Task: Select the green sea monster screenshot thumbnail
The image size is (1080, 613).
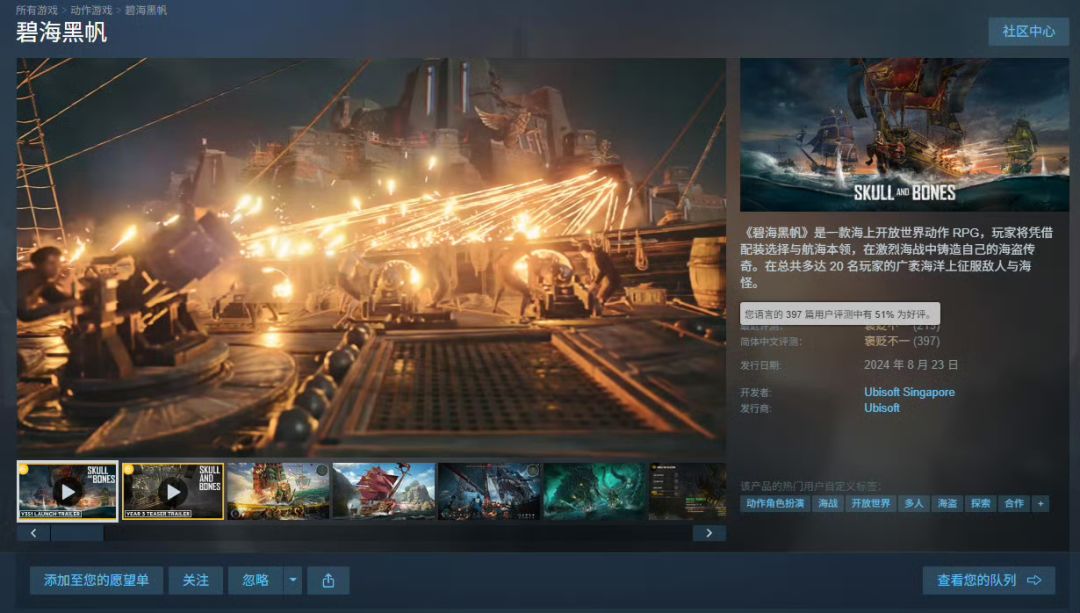Action: [595, 491]
